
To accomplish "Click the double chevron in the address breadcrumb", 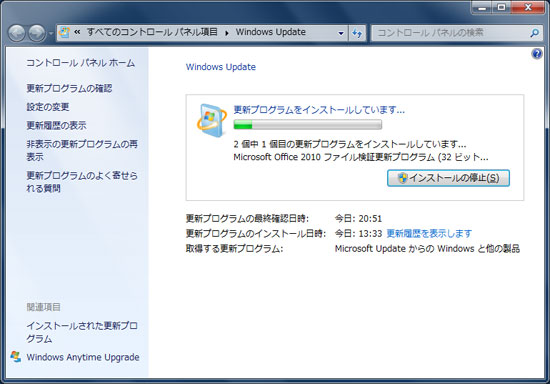I will 77,32.
